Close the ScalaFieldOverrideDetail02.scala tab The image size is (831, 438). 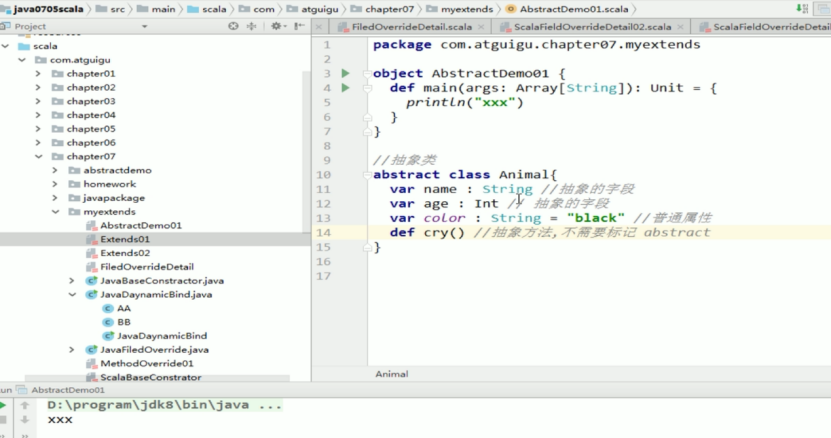tap(680, 27)
